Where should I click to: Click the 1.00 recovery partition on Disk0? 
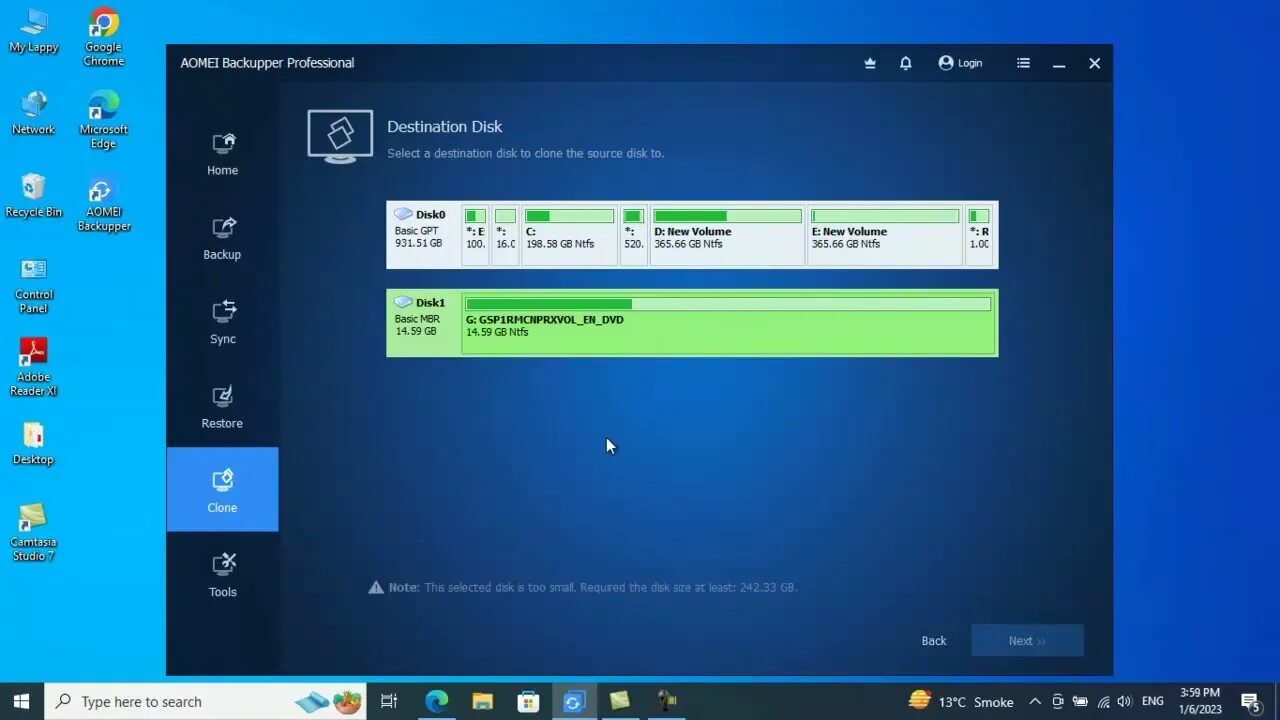point(979,236)
